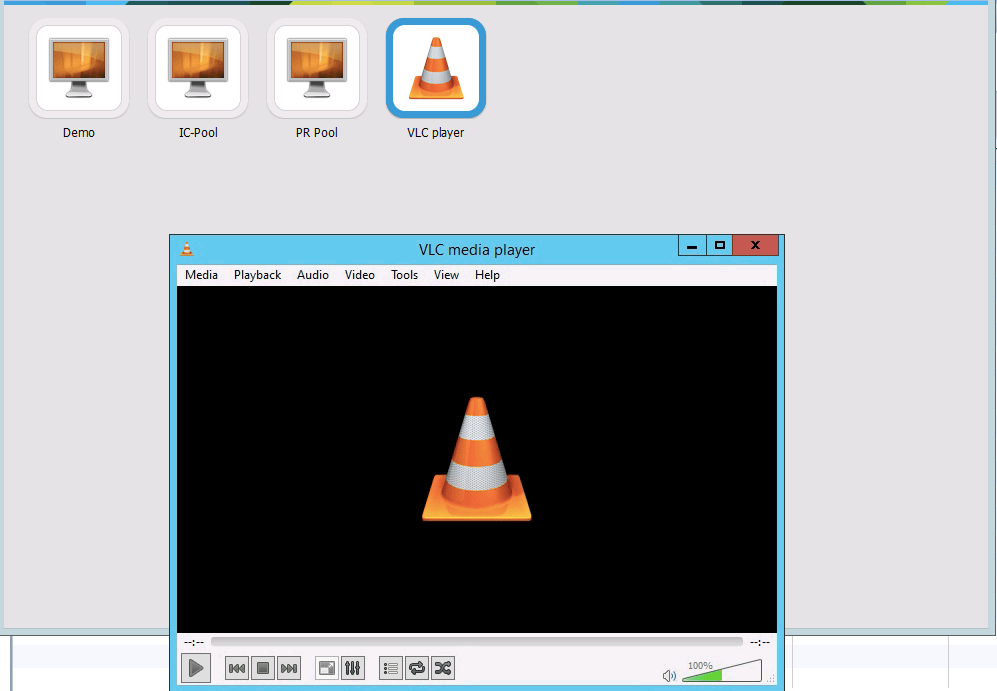Stop playback with the Stop button

[x=263, y=668]
